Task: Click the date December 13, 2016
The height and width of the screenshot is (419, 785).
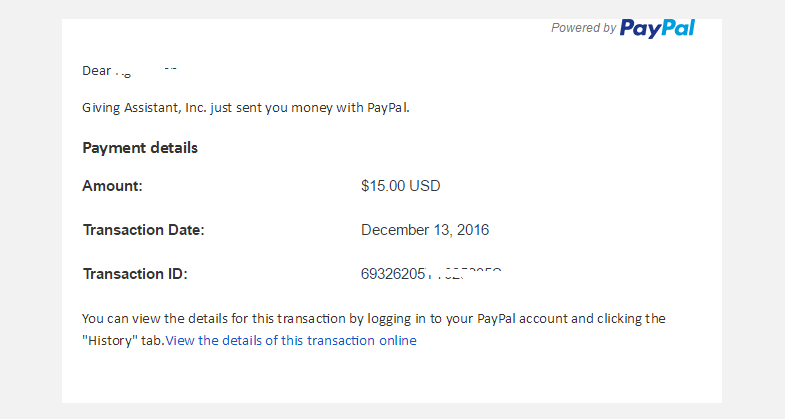Action: [425, 230]
